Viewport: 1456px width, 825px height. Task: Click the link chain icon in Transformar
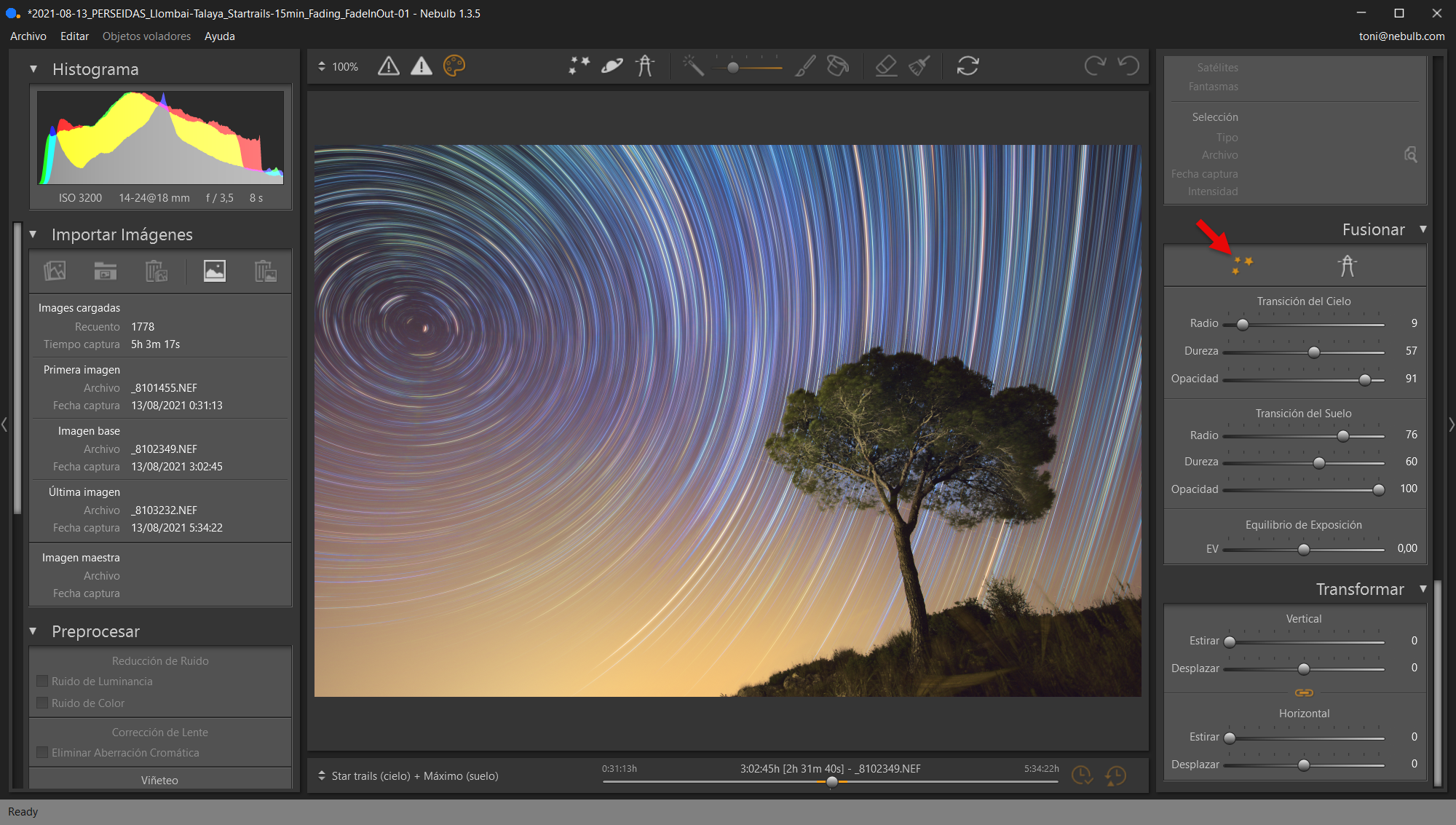1304,692
